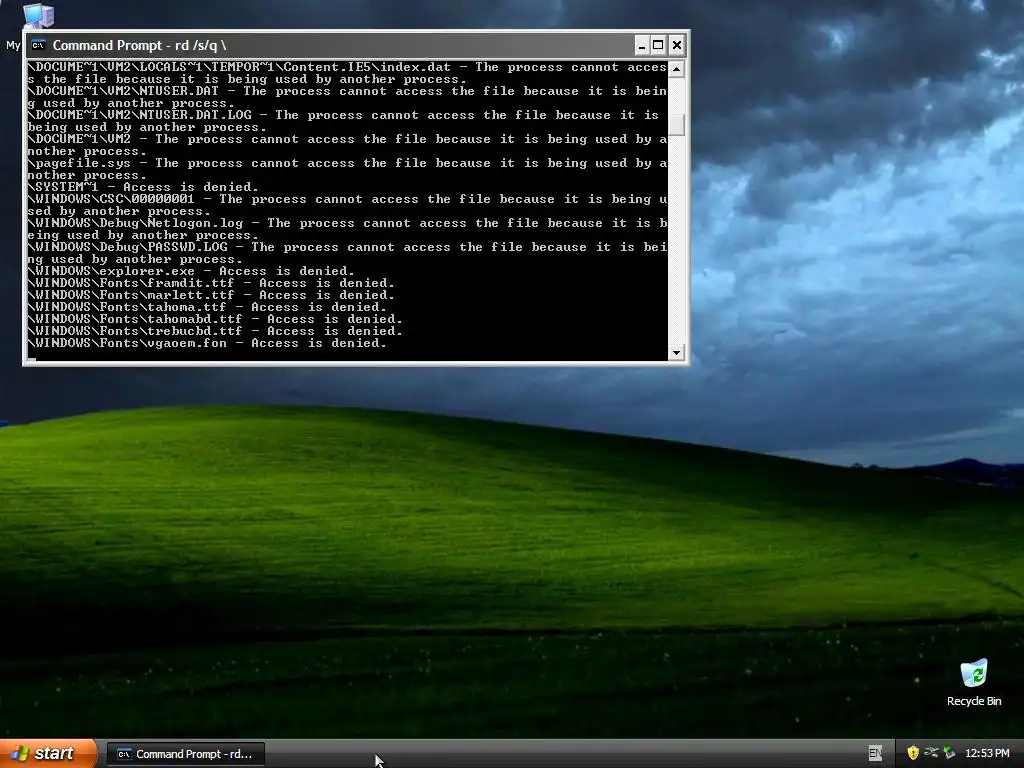The image size is (1024, 768).
Task: Click the Safely Remove Hardware green arrow icon
Action: pyautogui.click(x=949, y=753)
